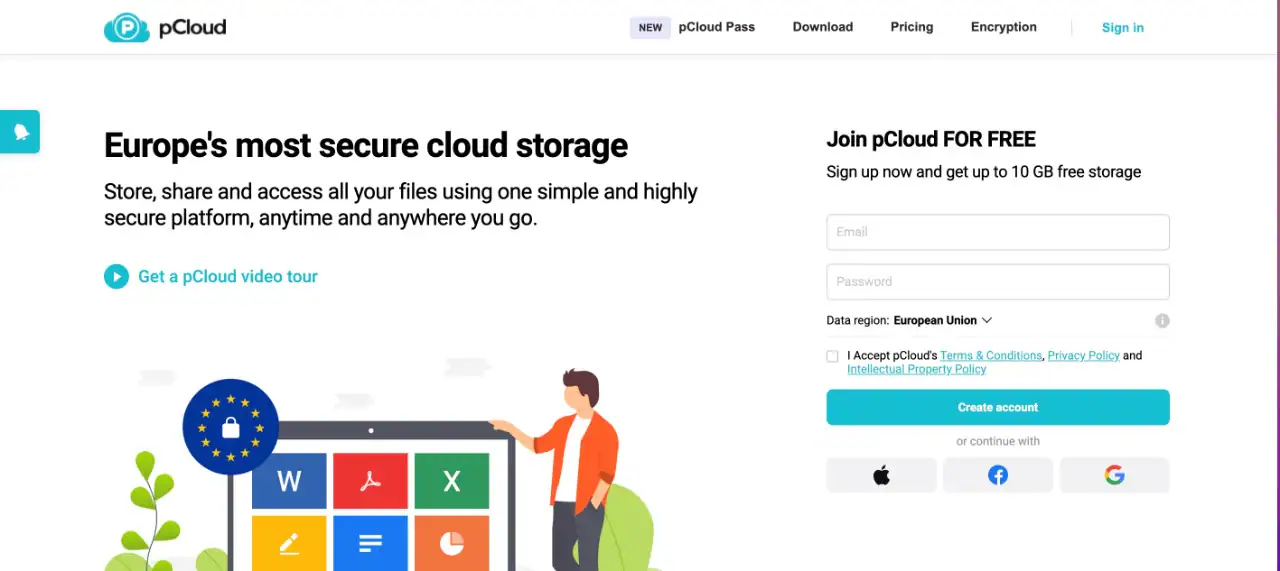Viewport: 1280px width, 571px height.
Task: Continue with Apple sign-up button
Action: (x=881, y=475)
